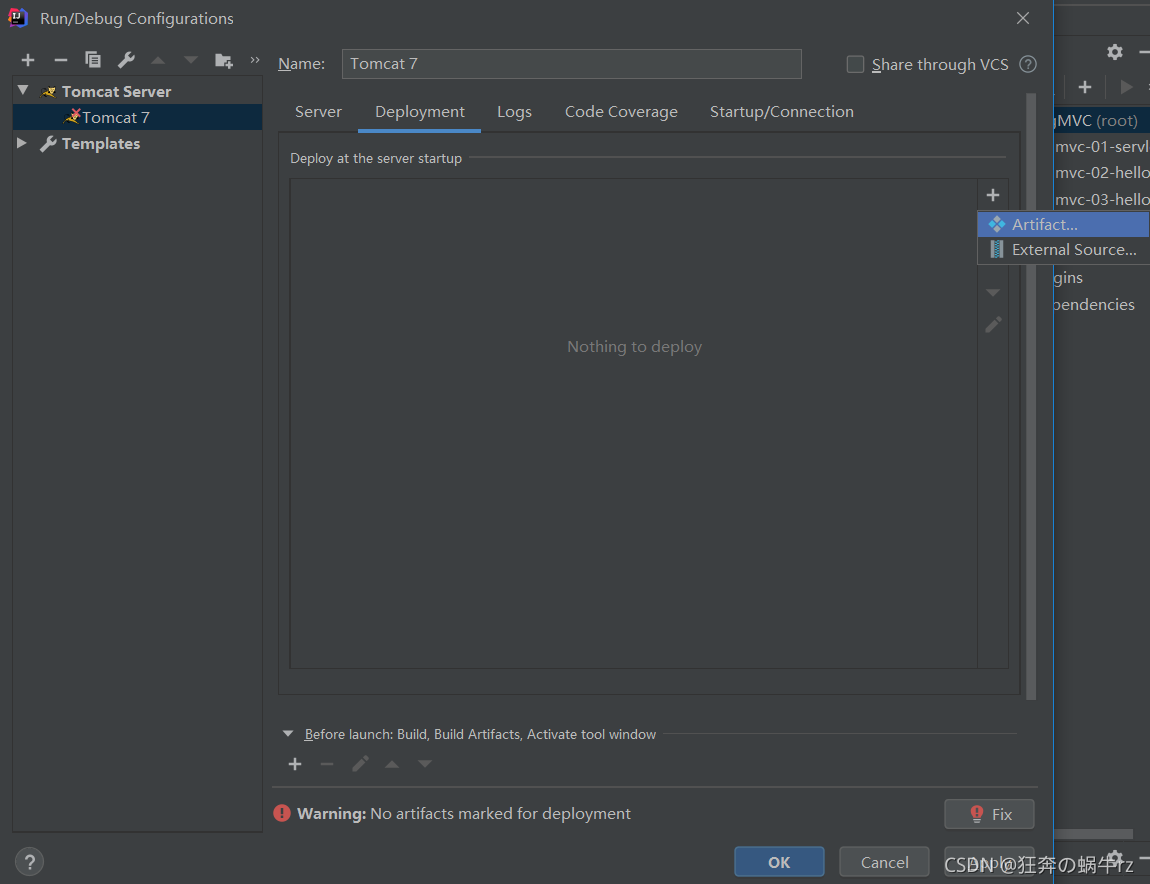Enable Share through VCS checkbox

855,65
